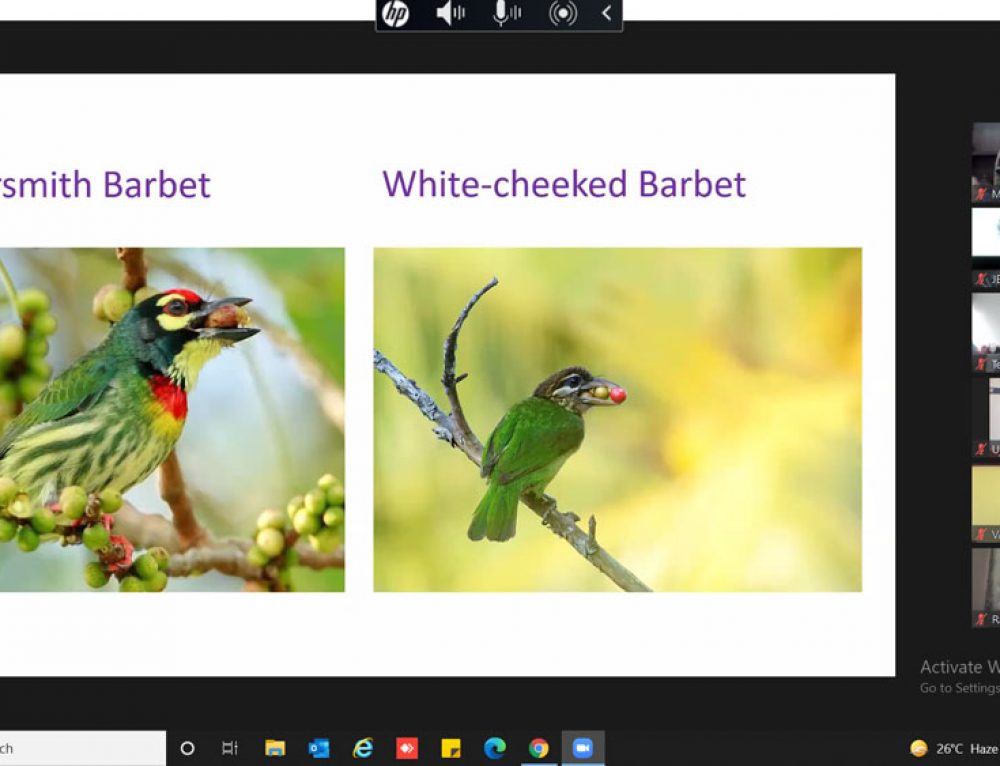Click the "White-cheeked Barbet" slide heading

pyautogui.click(x=564, y=184)
